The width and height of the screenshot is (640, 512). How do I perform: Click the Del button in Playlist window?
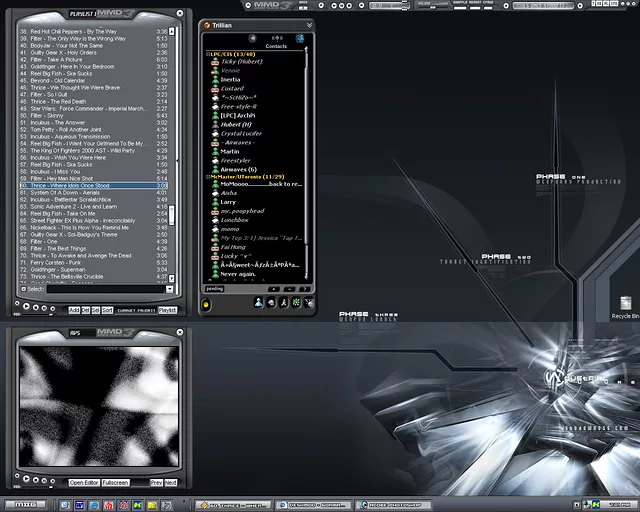pyautogui.click(x=85, y=310)
